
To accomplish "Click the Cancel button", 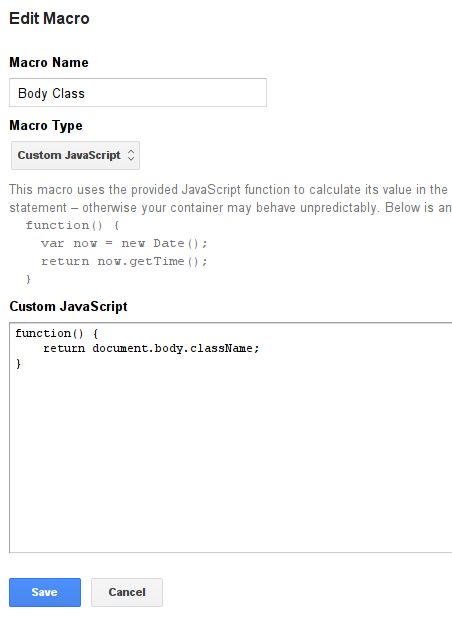I will click(127, 592).
